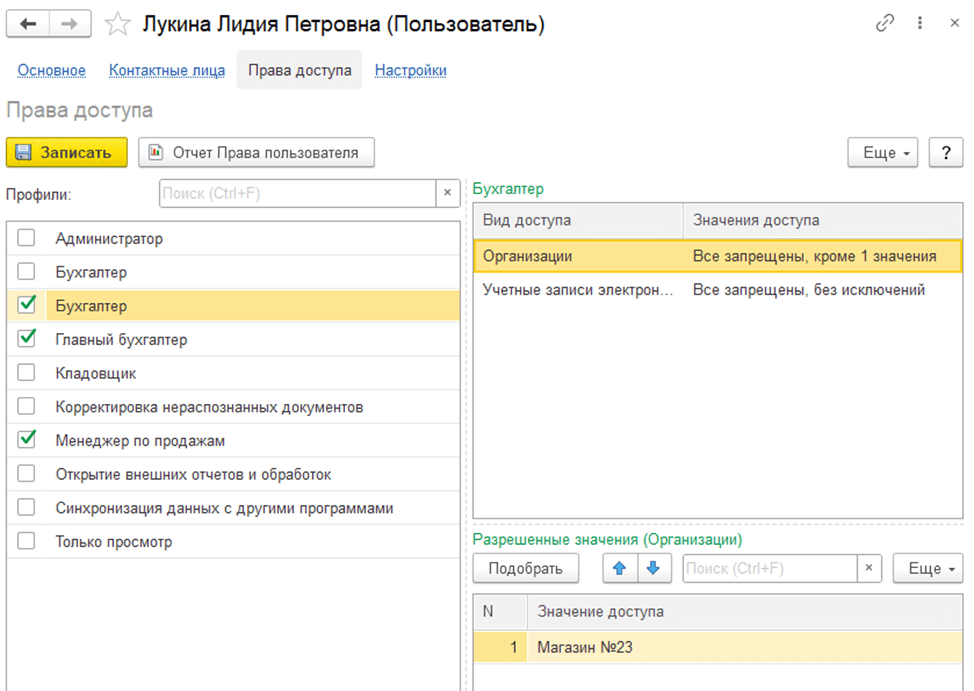Click the Подобрать button

pos(525,569)
